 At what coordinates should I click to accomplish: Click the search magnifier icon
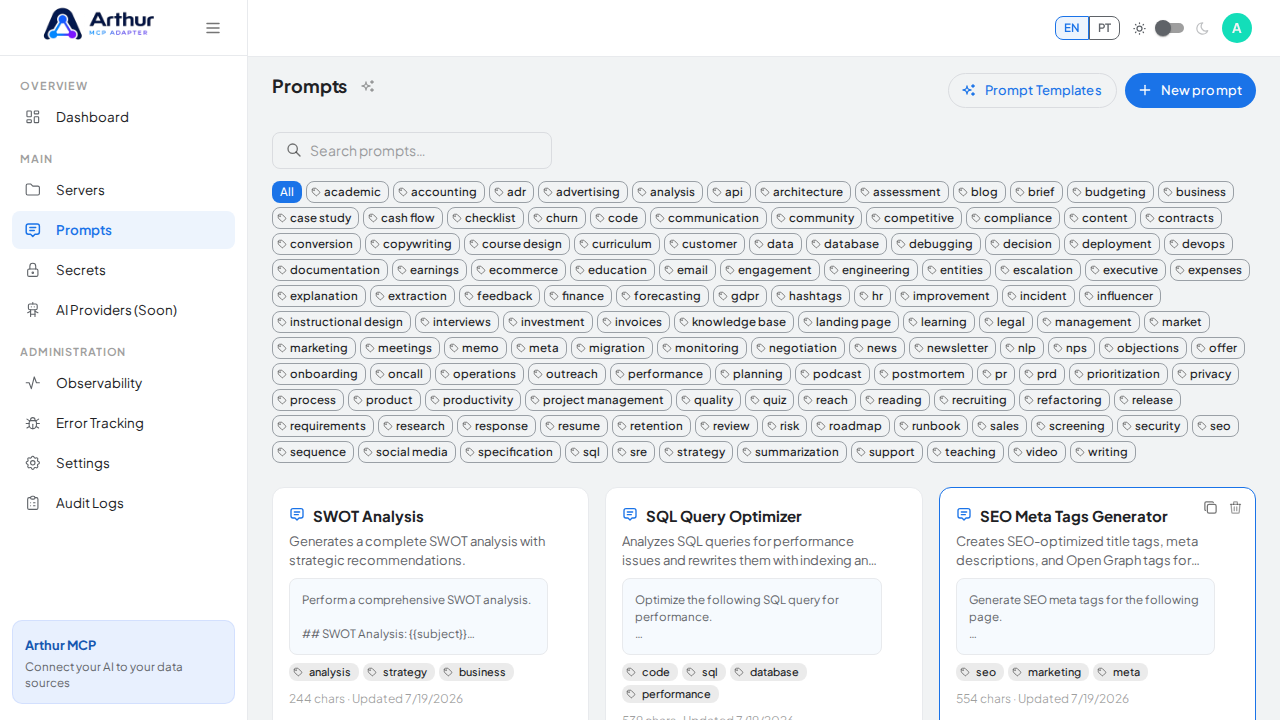[294, 150]
